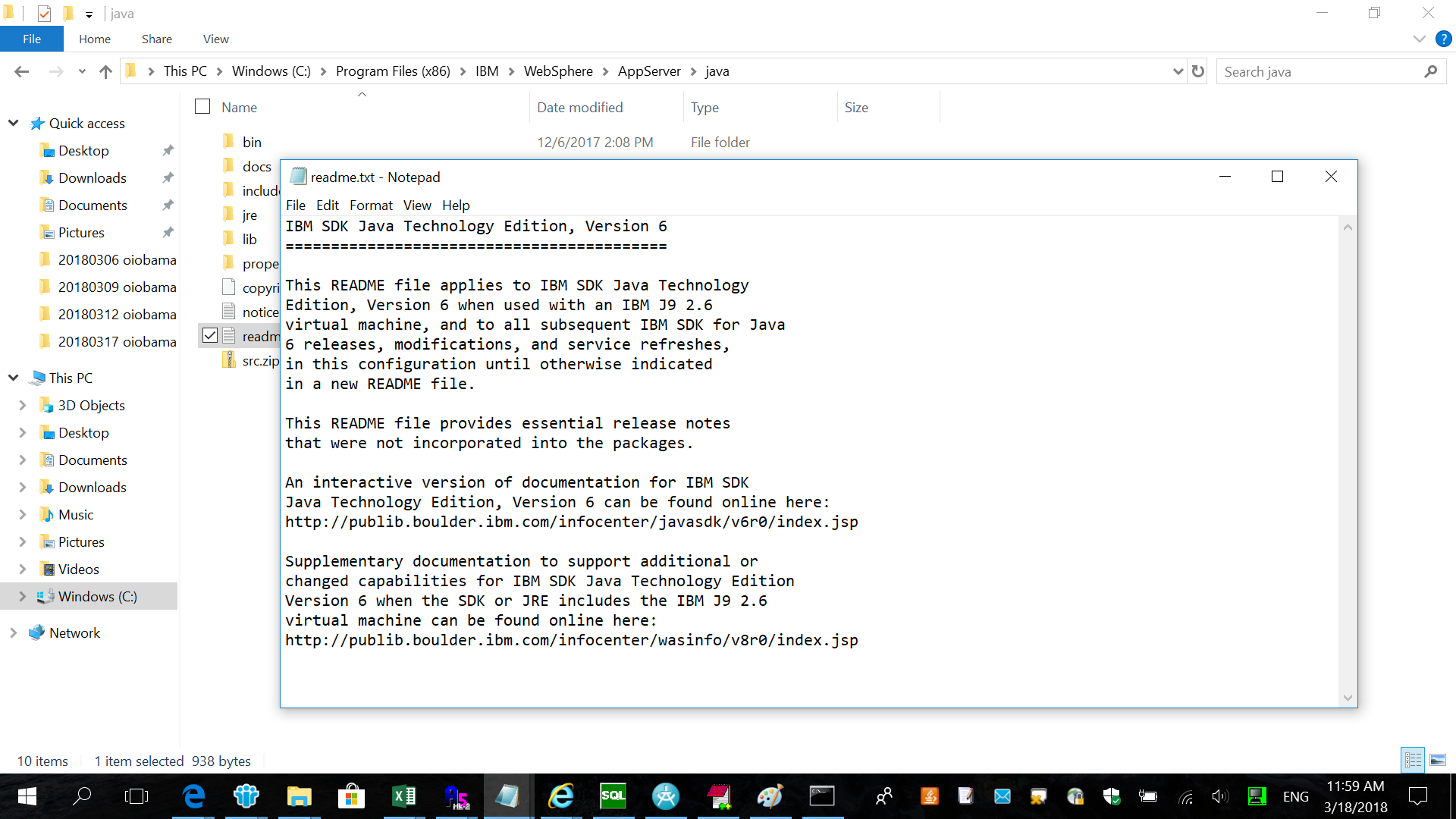Open the Mail tray icon
The height and width of the screenshot is (819, 1456).
click(1003, 796)
